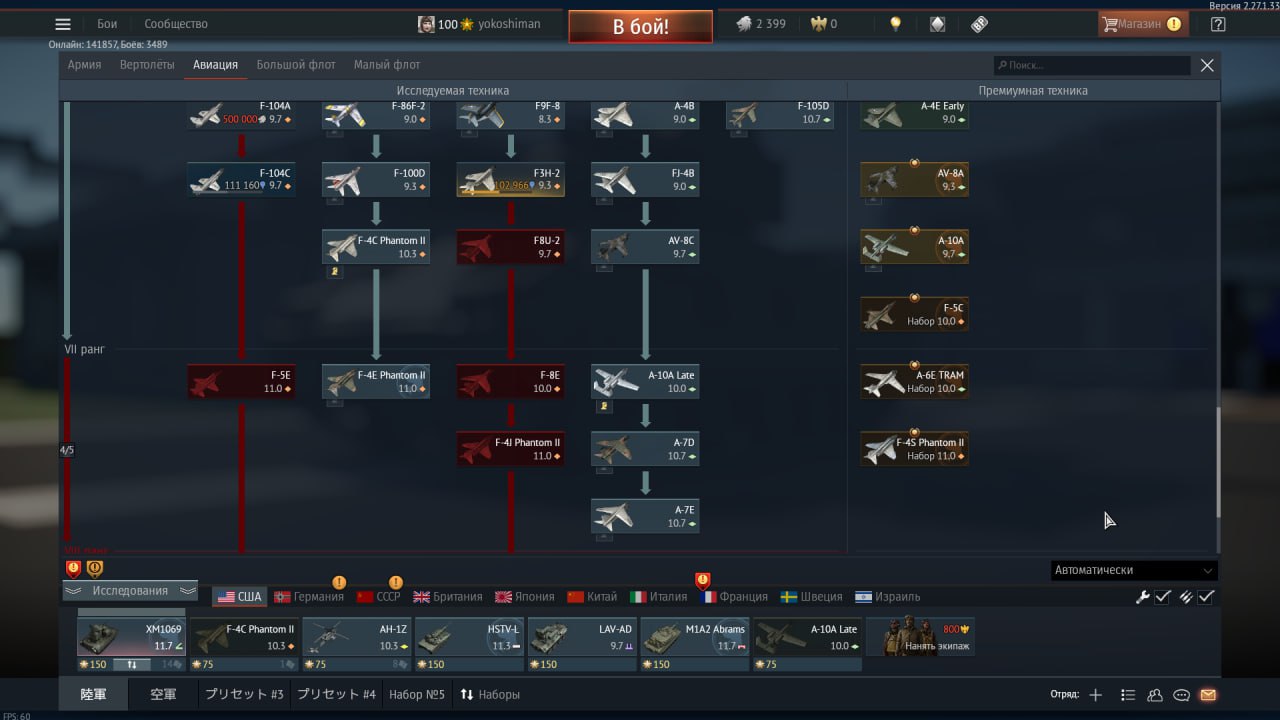Select Китай nation flag

(x=592, y=597)
